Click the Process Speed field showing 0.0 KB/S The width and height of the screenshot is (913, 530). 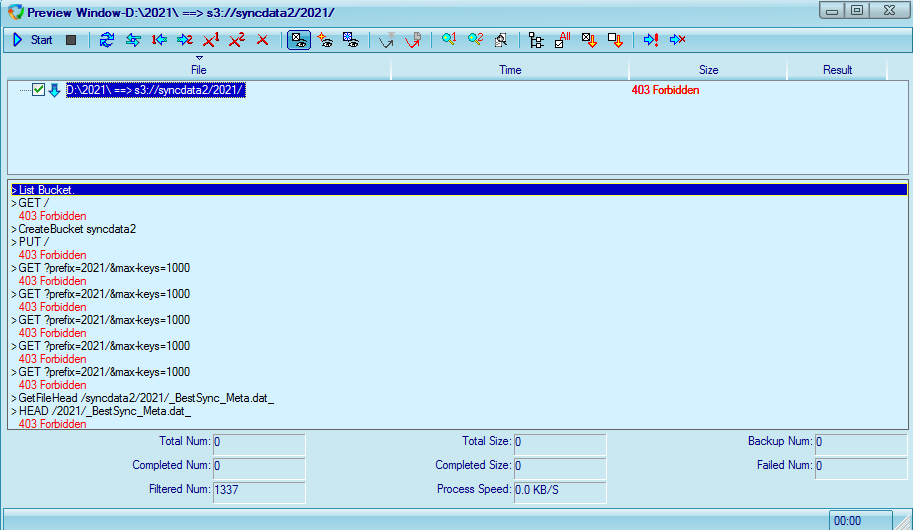click(560, 492)
